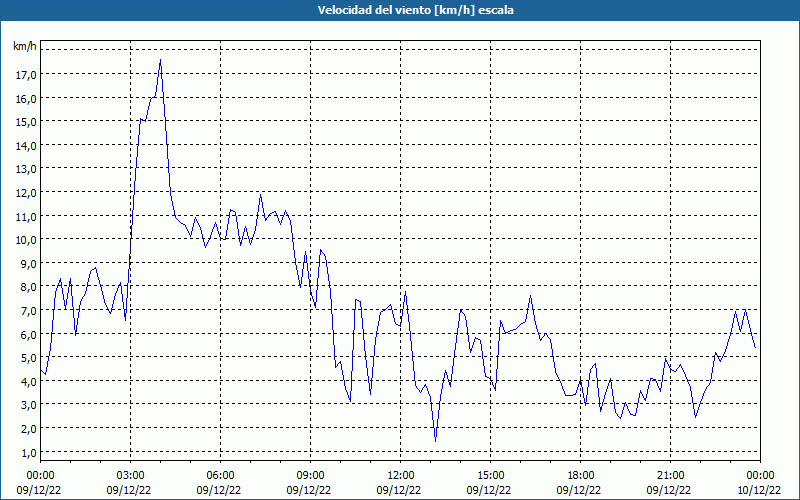
Task: Select the '10/12/22' date label
Action: (759, 490)
